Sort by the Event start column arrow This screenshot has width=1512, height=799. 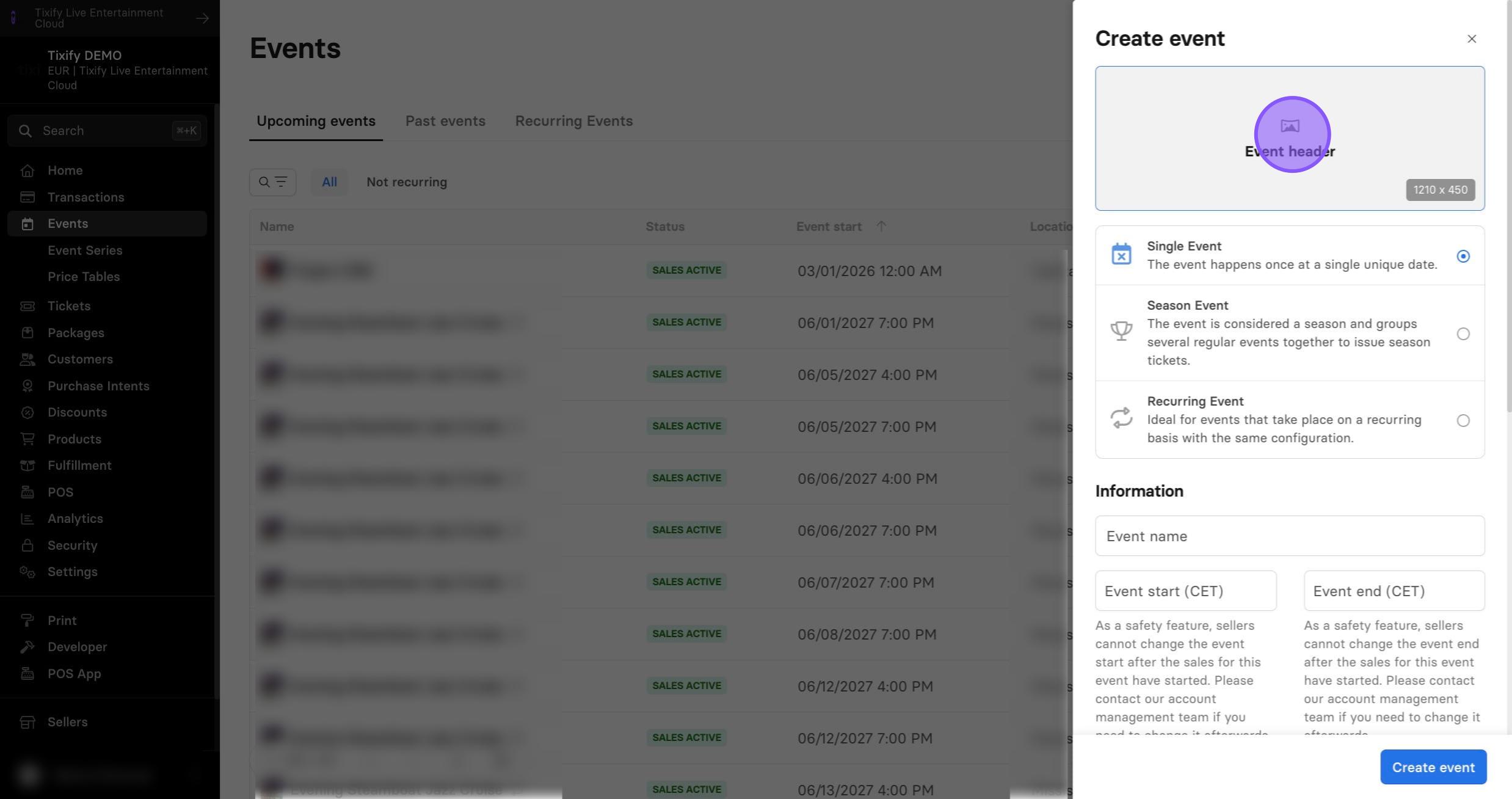coord(881,226)
